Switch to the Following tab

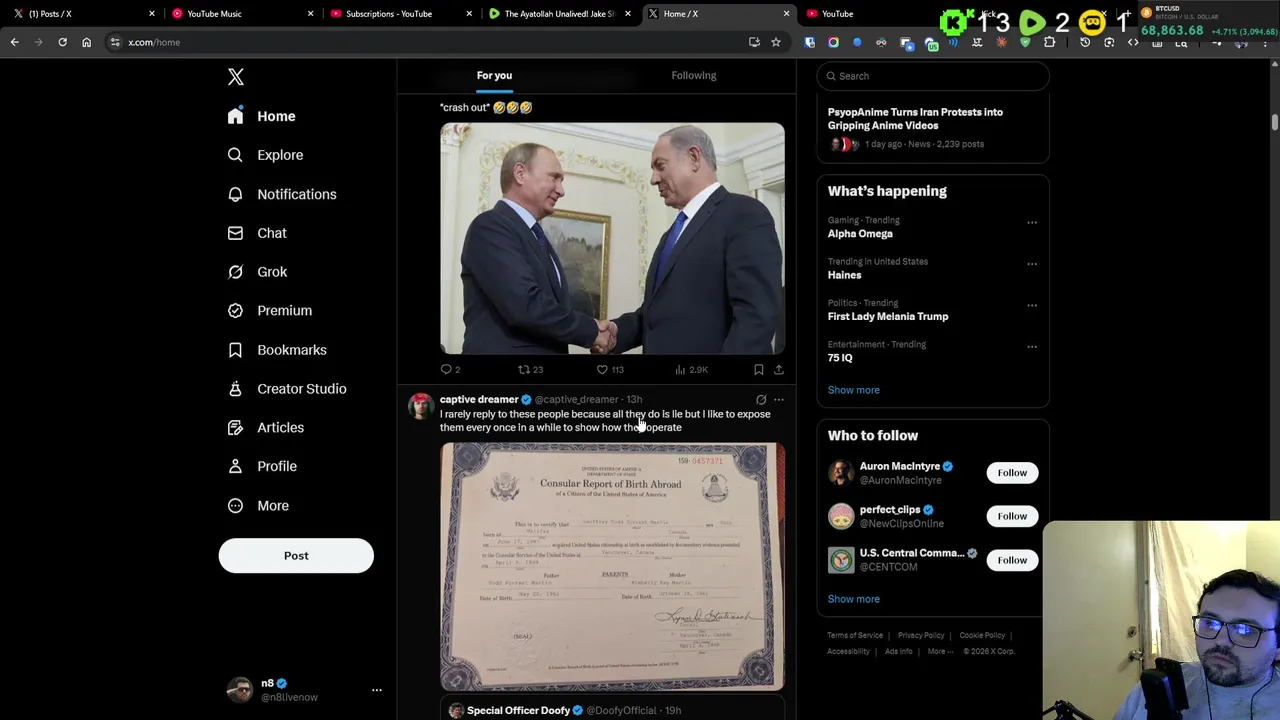coord(694,76)
